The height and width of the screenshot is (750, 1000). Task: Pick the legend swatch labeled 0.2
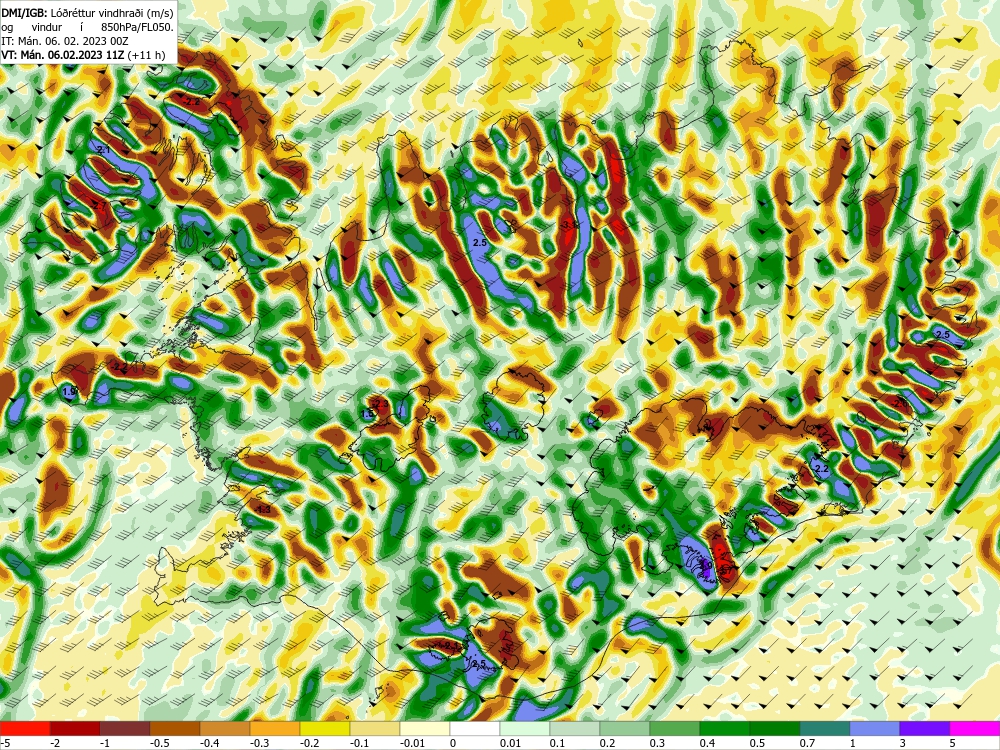[625, 728]
